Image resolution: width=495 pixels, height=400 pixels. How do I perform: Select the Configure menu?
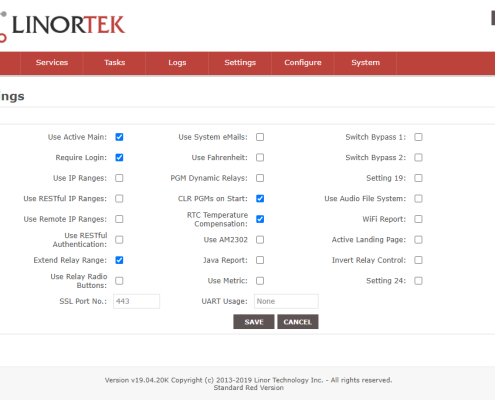pyautogui.click(x=303, y=63)
